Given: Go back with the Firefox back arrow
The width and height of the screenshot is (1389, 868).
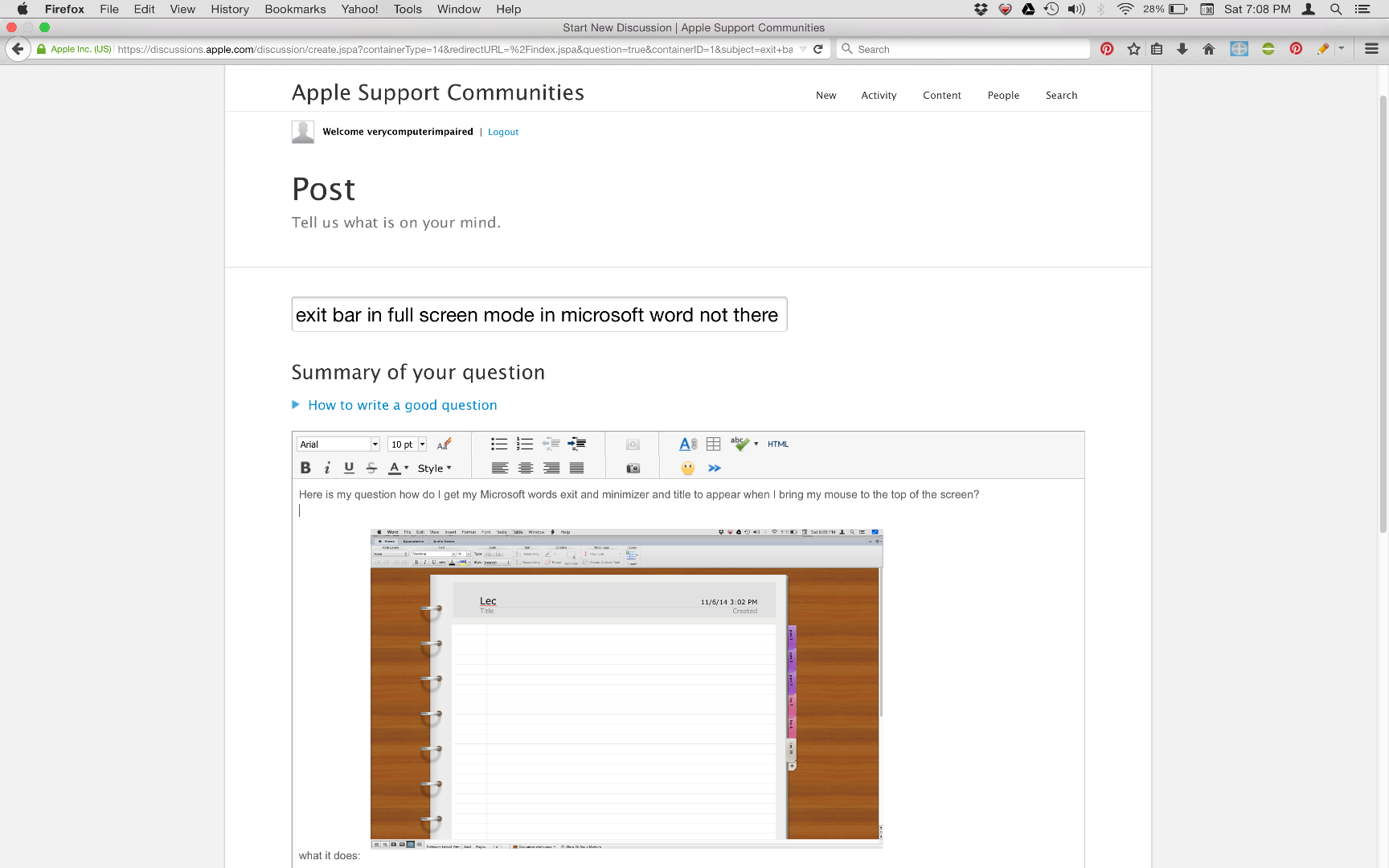Looking at the screenshot, I should coord(18,49).
